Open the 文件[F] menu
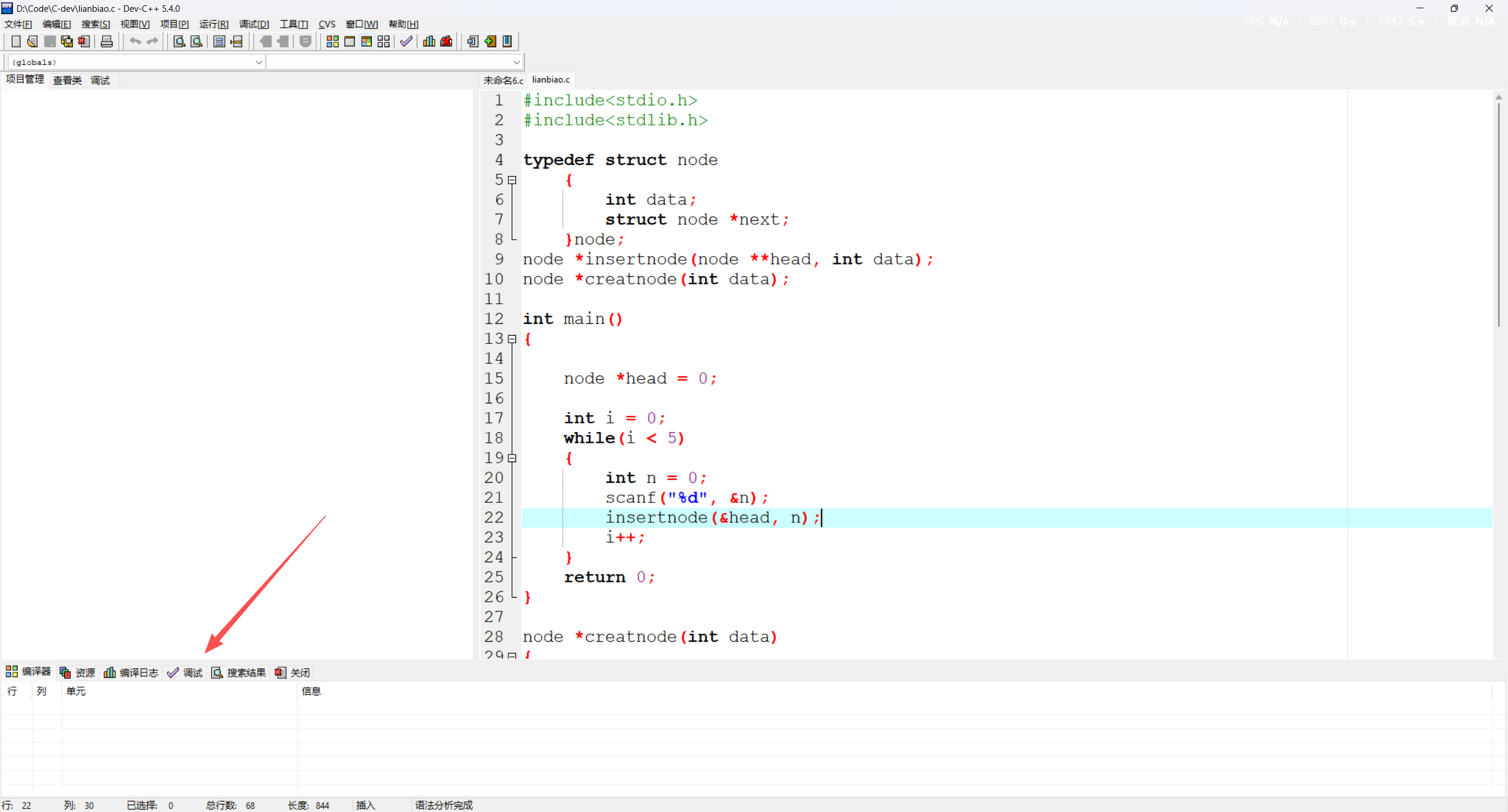Image resolution: width=1508 pixels, height=812 pixels. (18, 24)
